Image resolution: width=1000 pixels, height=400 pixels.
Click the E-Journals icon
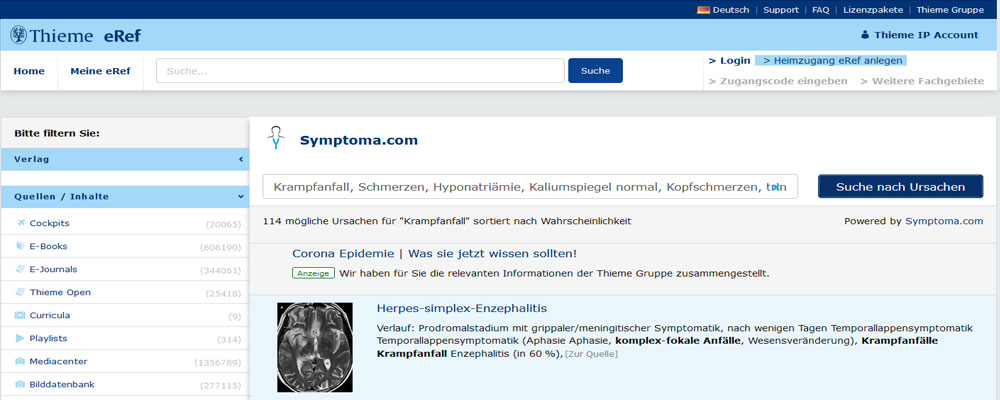pyautogui.click(x=20, y=269)
